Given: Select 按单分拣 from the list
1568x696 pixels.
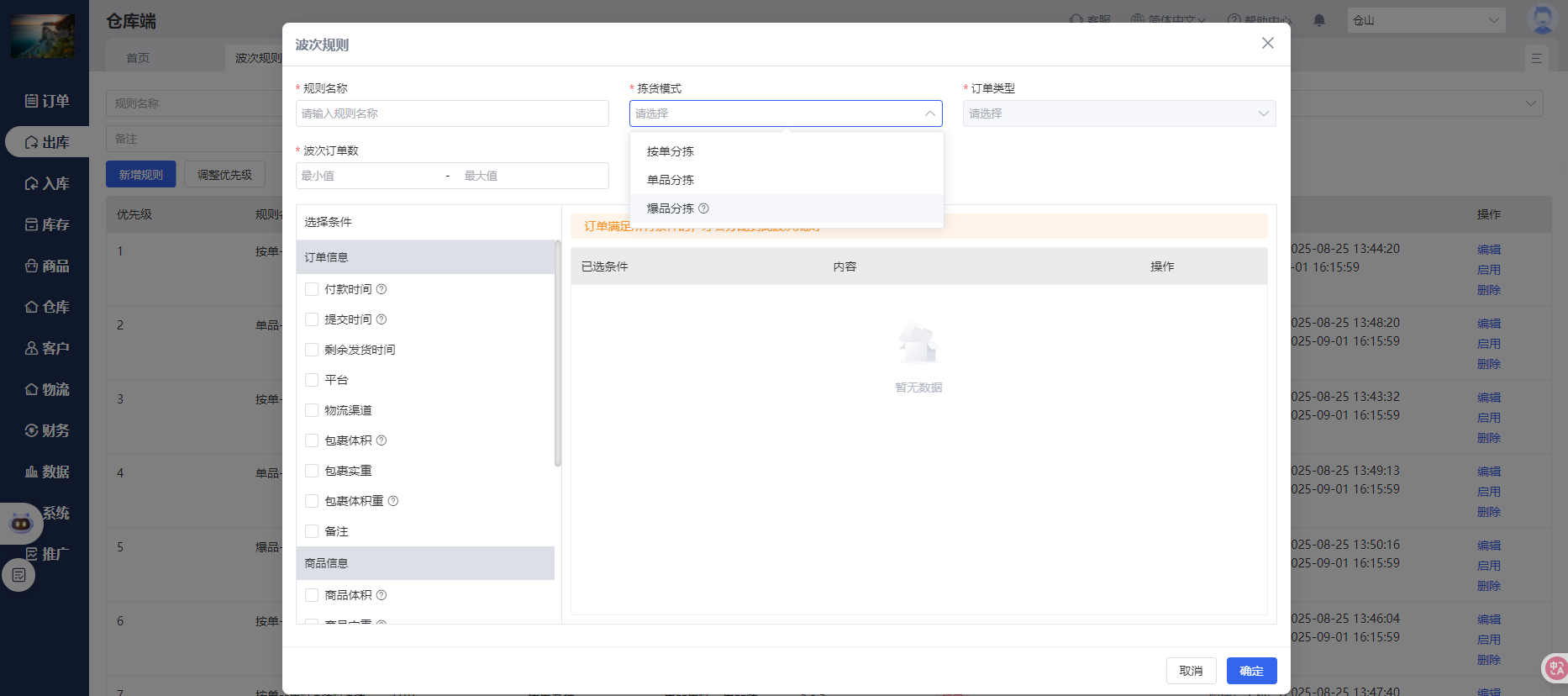Looking at the screenshot, I should pyautogui.click(x=671, y=151).
